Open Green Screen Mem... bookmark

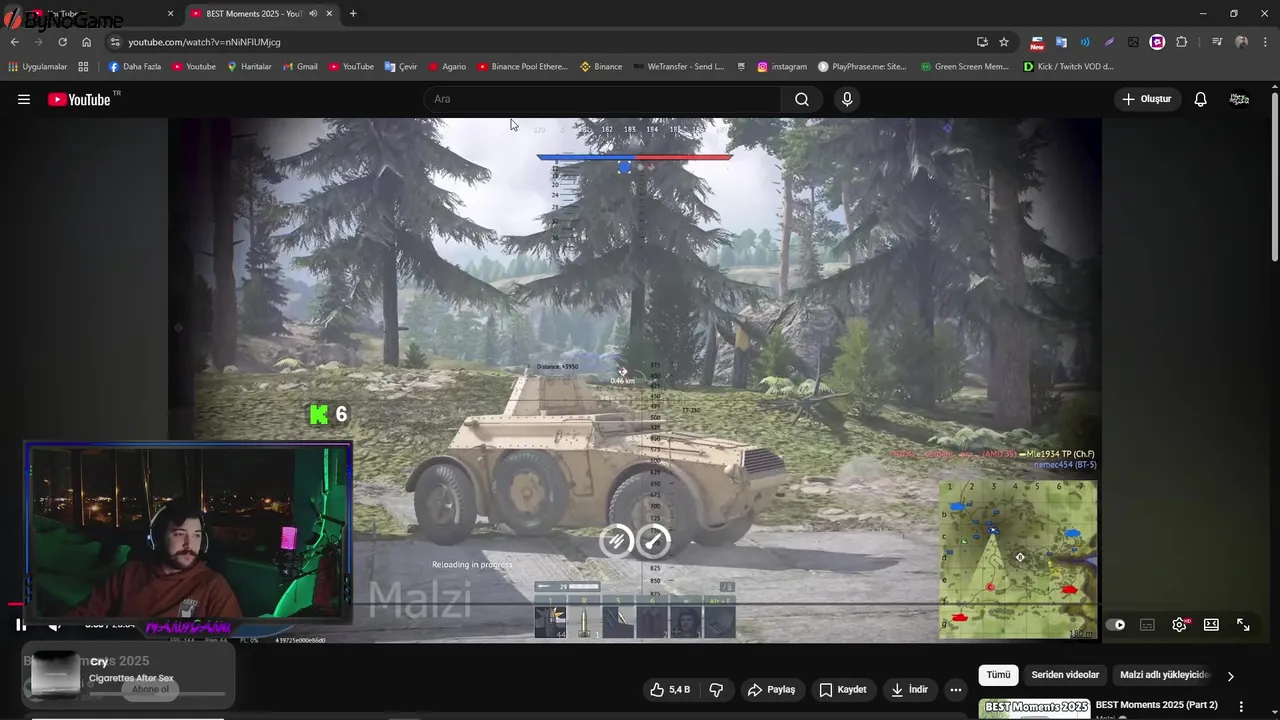coord(964,67)
